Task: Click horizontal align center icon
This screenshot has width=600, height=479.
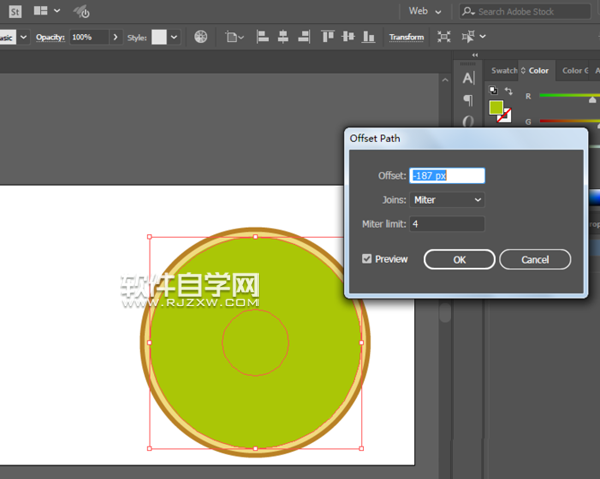Action: 283,37
